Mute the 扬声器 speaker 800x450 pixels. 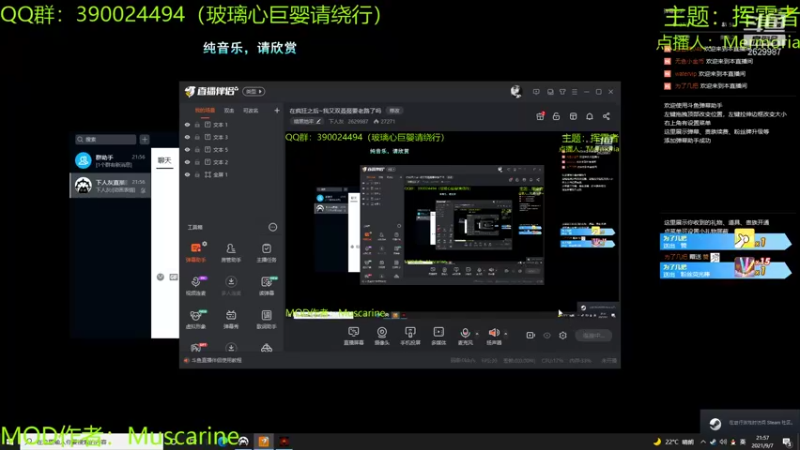click(x=494, y=336)
